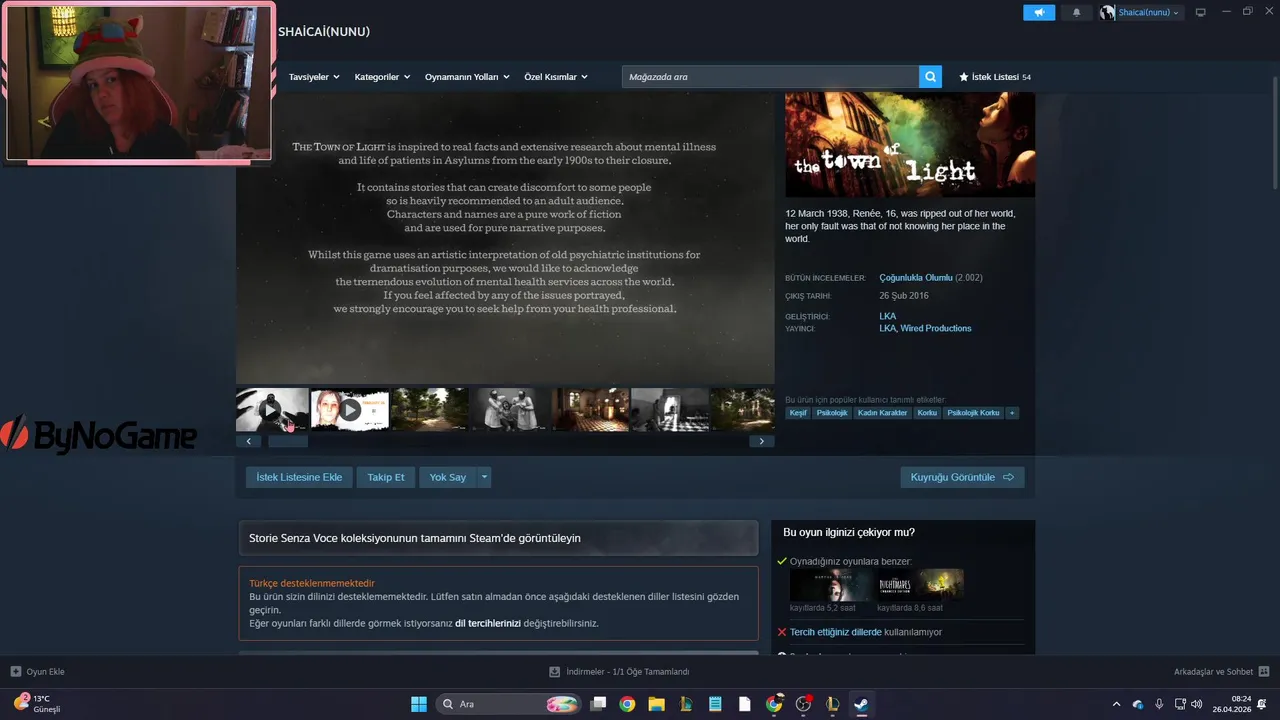Screen dimensions: 1280x720
Task: Open the microphone tray icon
Action: point(1159,704)
